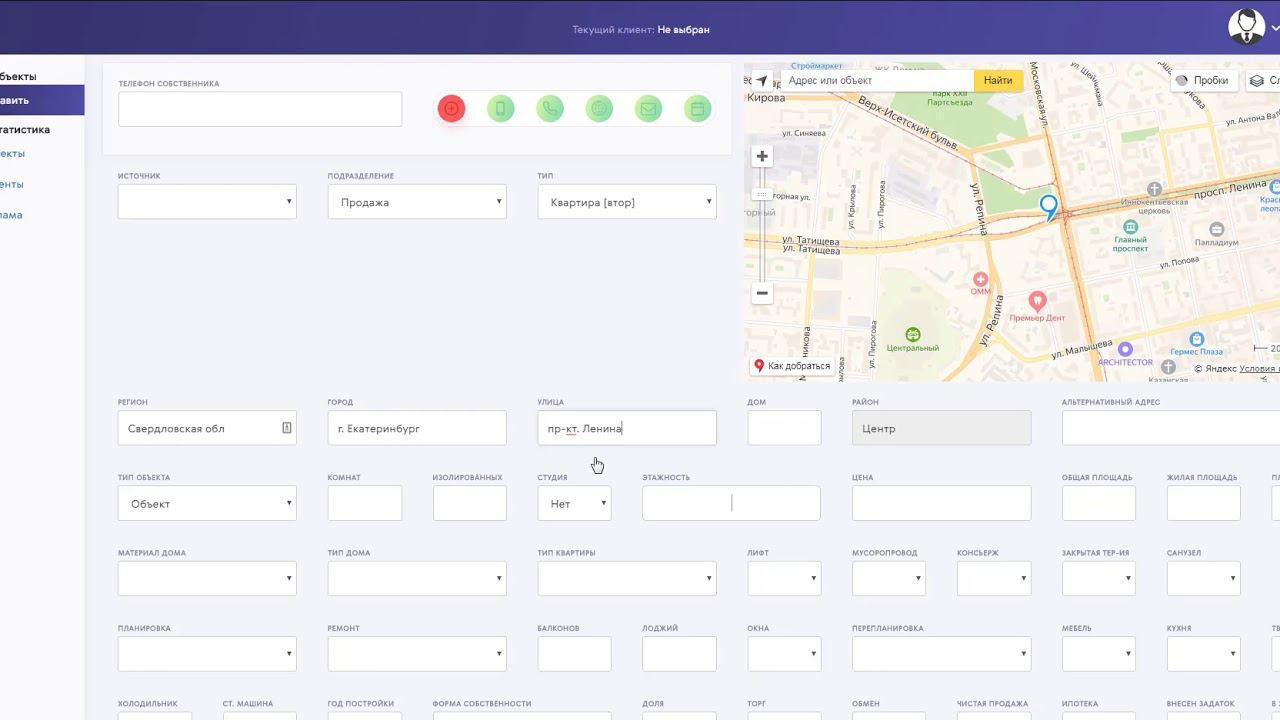
Task: Click the region field list icon
Action: click(x=286, y=428)
